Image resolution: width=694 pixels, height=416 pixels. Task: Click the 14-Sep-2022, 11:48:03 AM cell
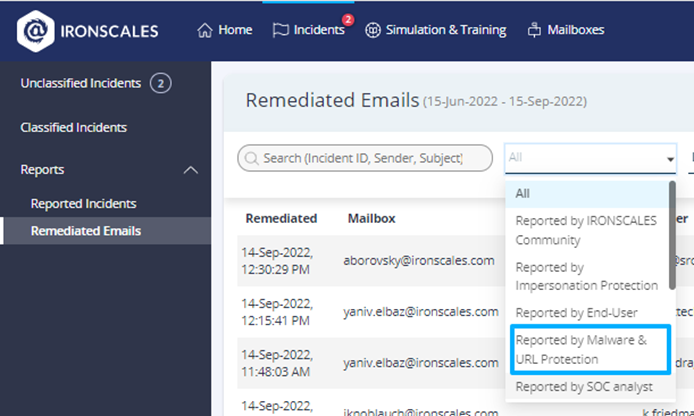point(277,363)
